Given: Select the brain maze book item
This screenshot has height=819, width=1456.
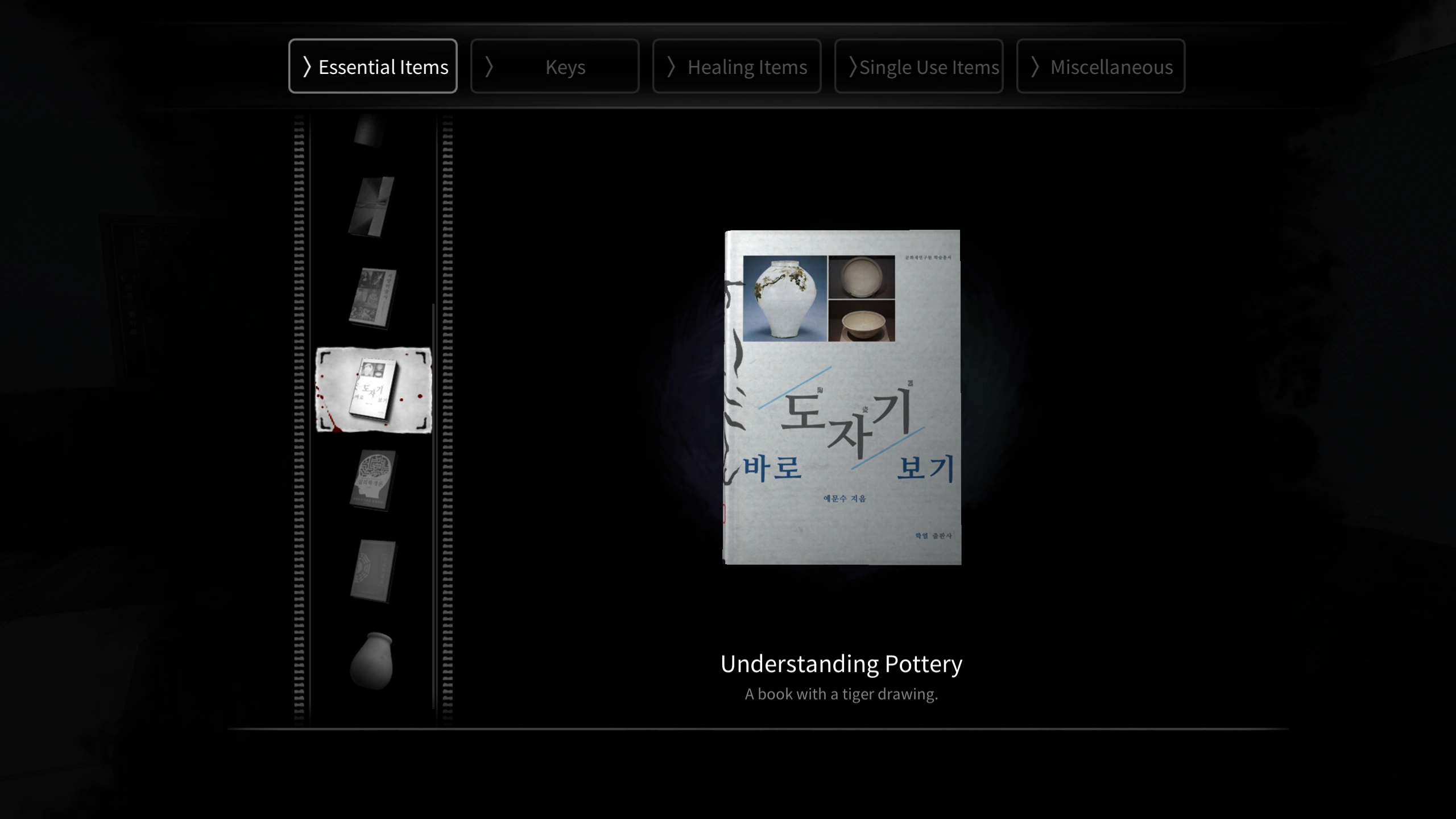Looking at the screenshot, I should [373, 480].
